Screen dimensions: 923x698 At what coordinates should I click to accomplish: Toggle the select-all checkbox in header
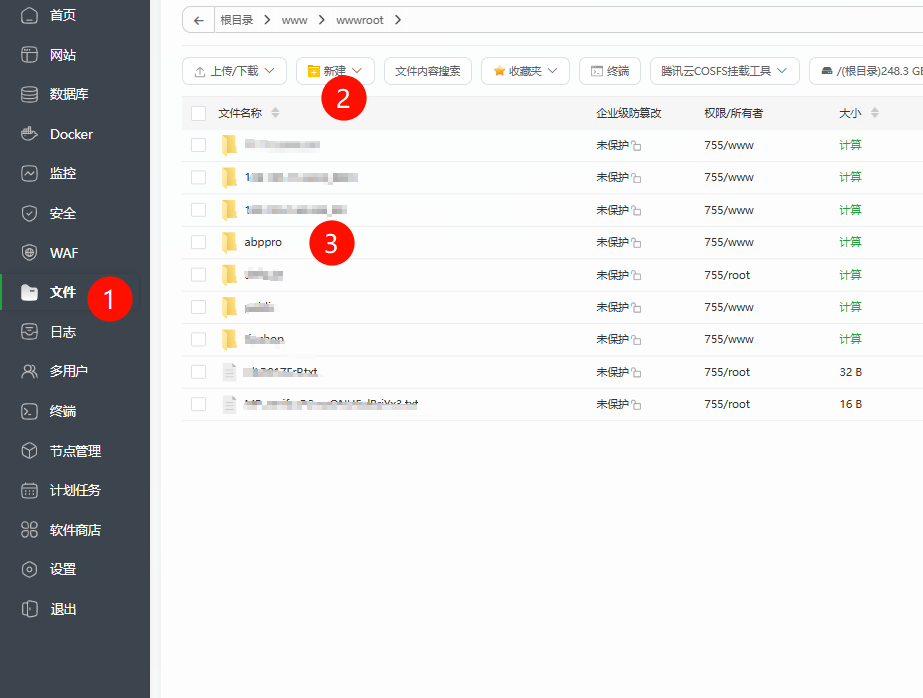(x=198, y=113)
